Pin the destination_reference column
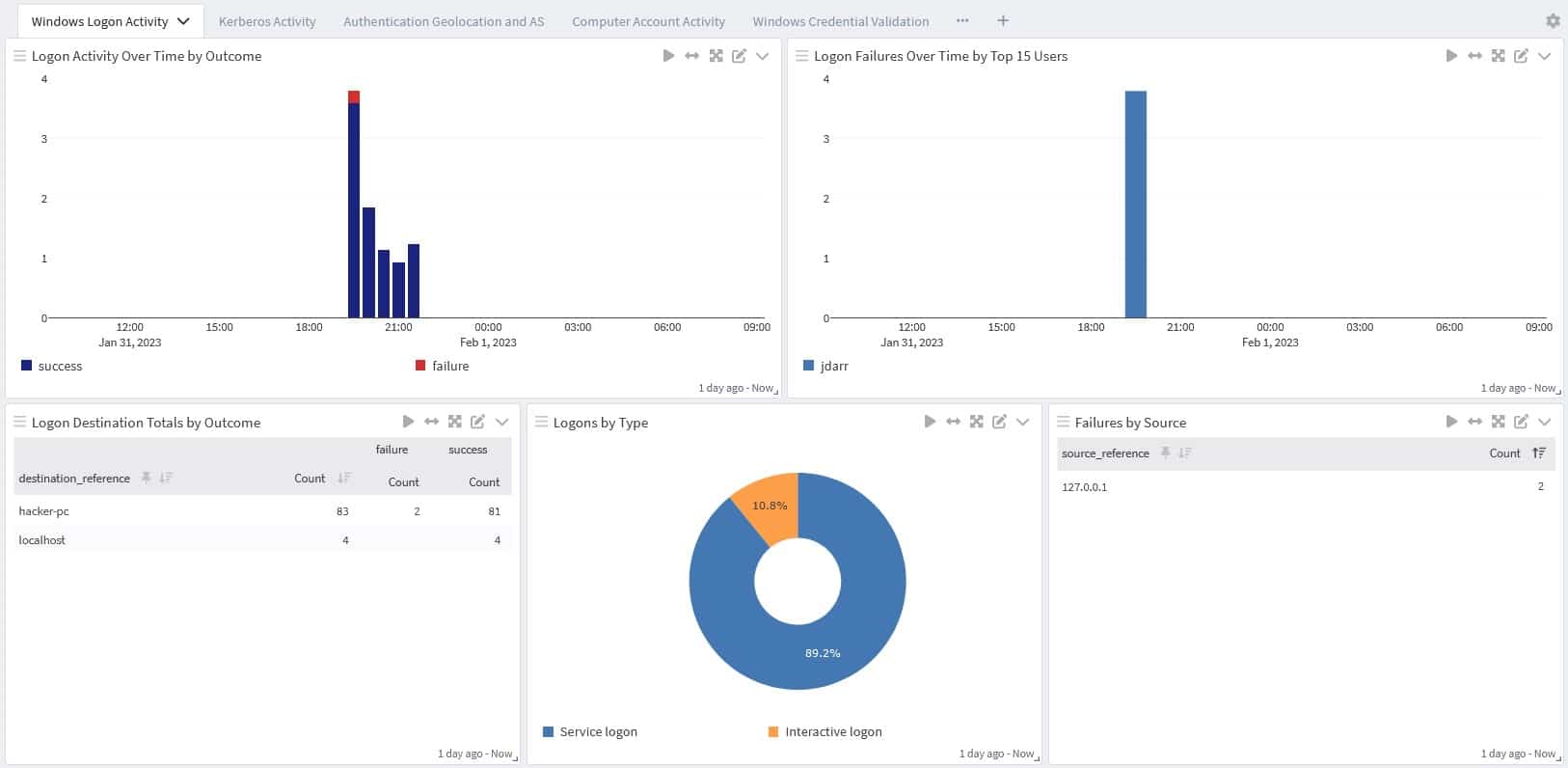Screen dimensions: 1568x768 point(147,478)
